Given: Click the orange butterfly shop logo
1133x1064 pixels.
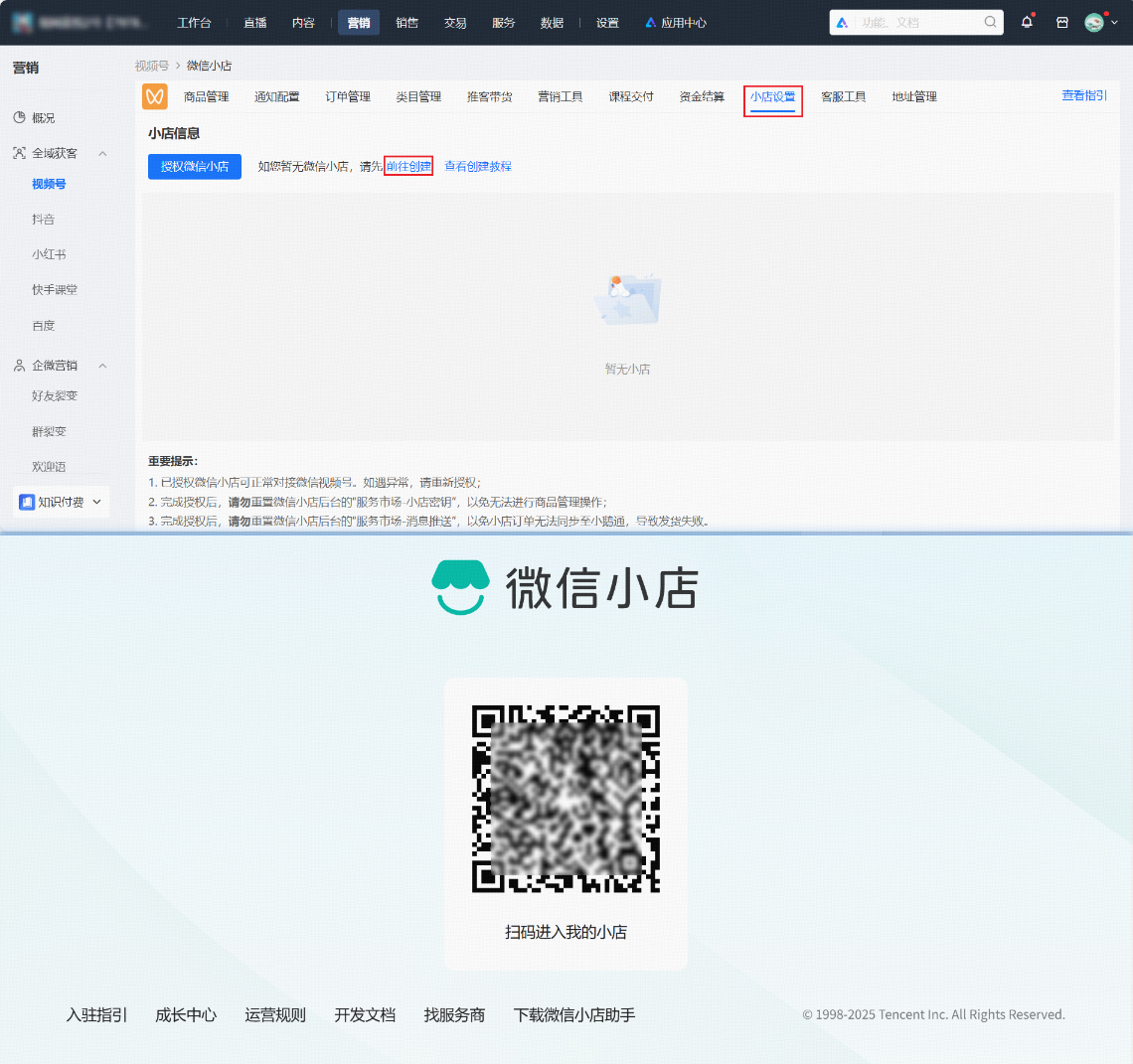Looking at the screenshot, I should tap(155, 96).
